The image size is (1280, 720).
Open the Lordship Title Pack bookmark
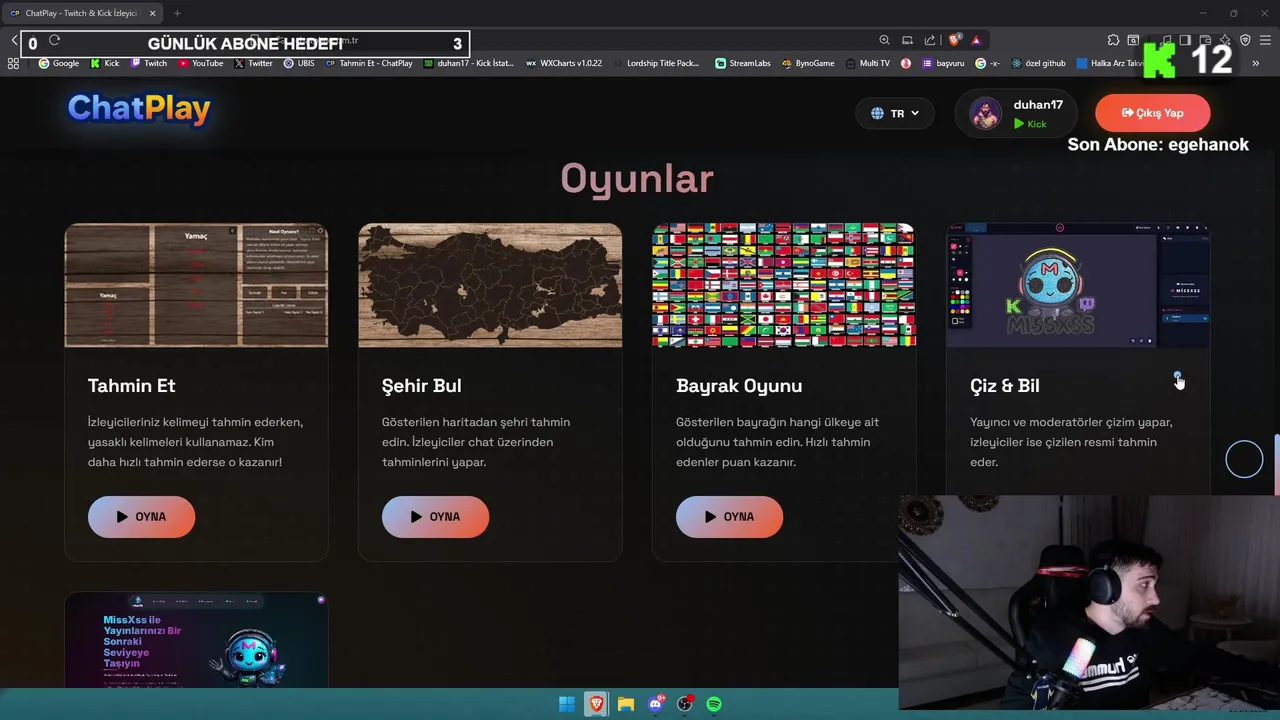tap(657, 63)
